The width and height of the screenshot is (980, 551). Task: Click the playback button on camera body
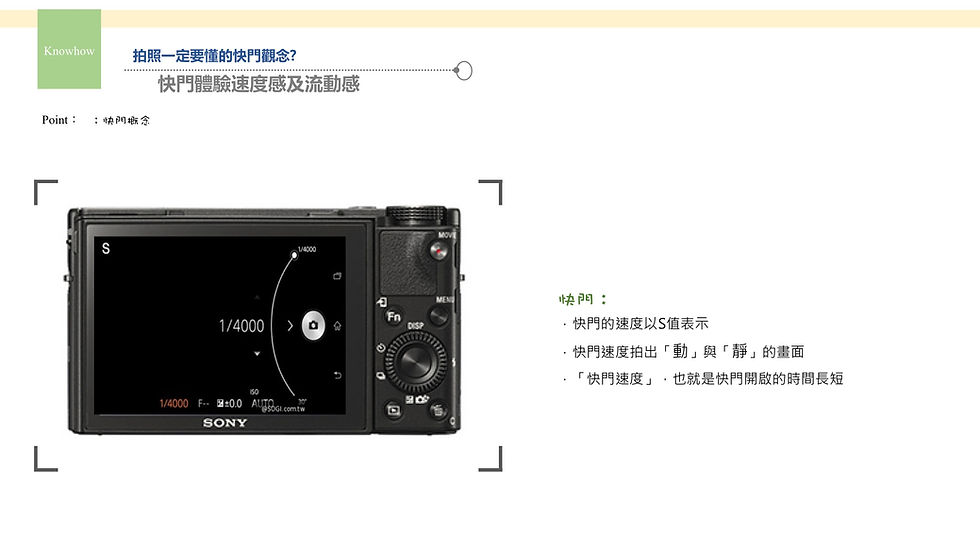coord(394,410)
